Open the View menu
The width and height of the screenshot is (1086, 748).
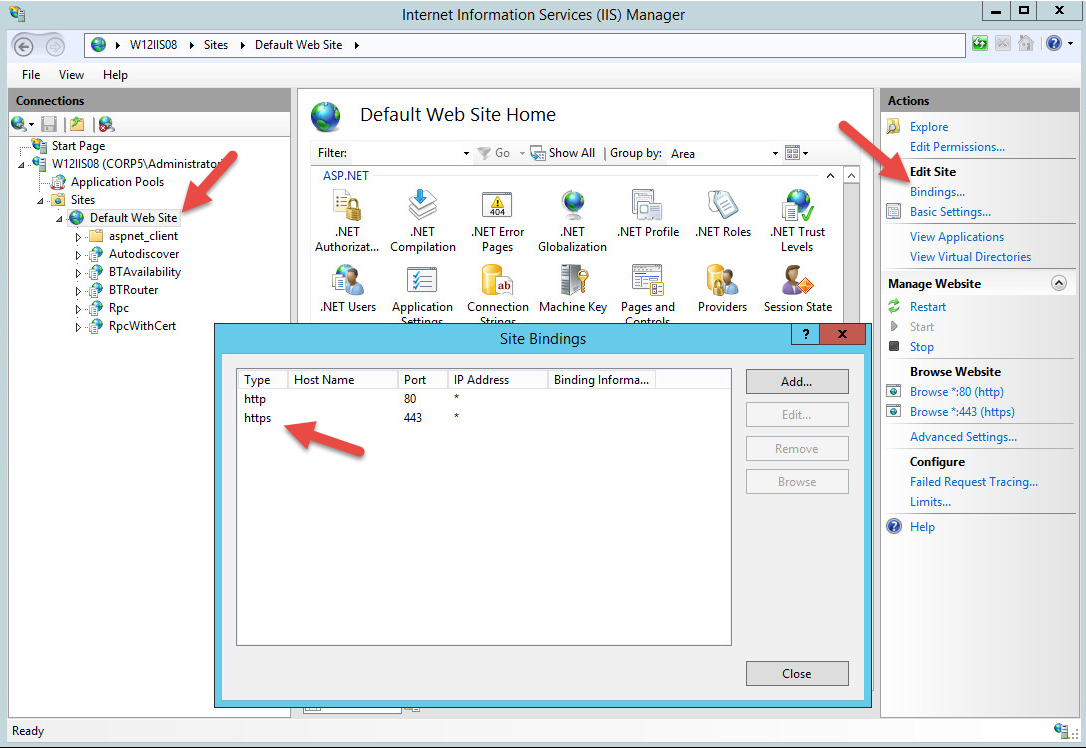(x=71, y=75)
